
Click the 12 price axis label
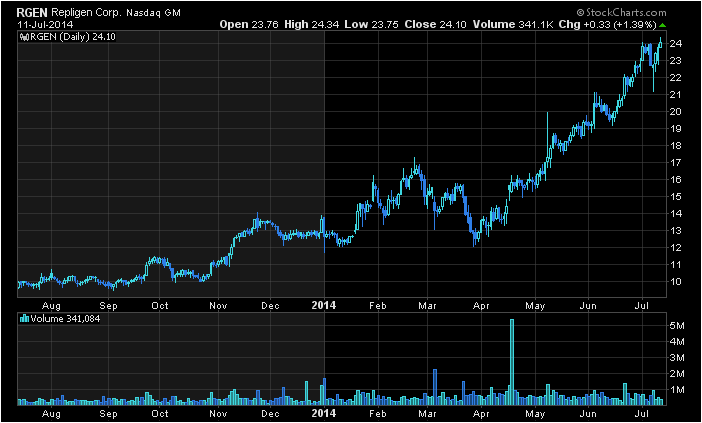click(676, 248)
